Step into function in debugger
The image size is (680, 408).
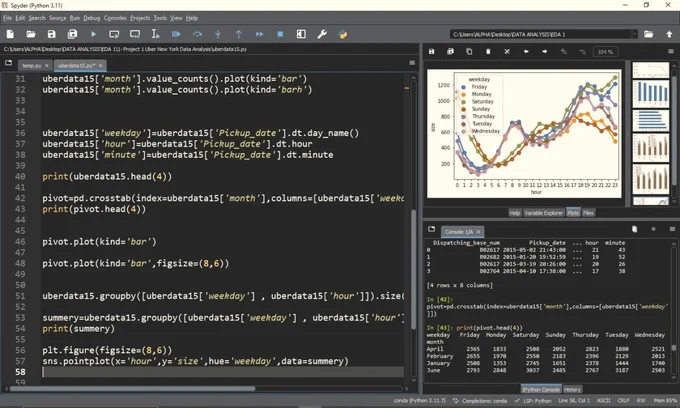coord(218,34)
